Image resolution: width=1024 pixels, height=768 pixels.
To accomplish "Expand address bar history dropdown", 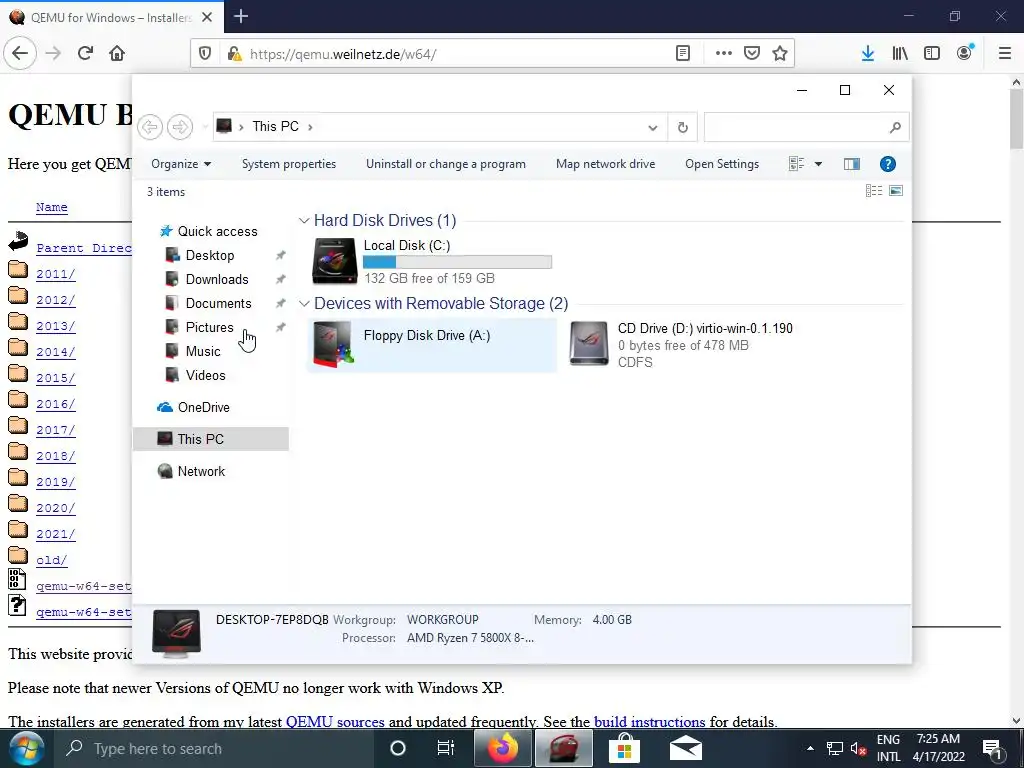I will pos(652,127).
